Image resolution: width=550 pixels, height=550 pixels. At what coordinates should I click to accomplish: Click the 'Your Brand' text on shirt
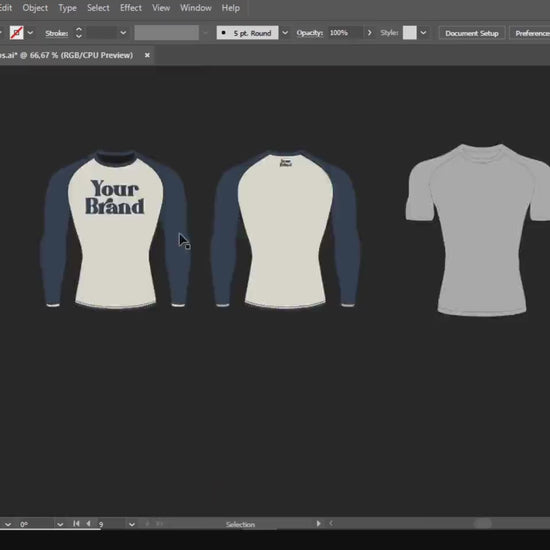click(115, 197)
